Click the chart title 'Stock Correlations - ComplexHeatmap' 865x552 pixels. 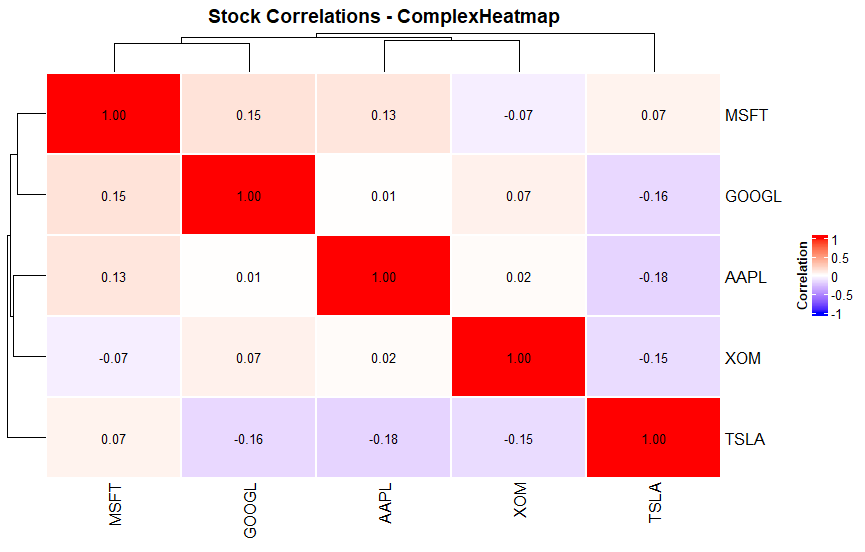(384, 17)
